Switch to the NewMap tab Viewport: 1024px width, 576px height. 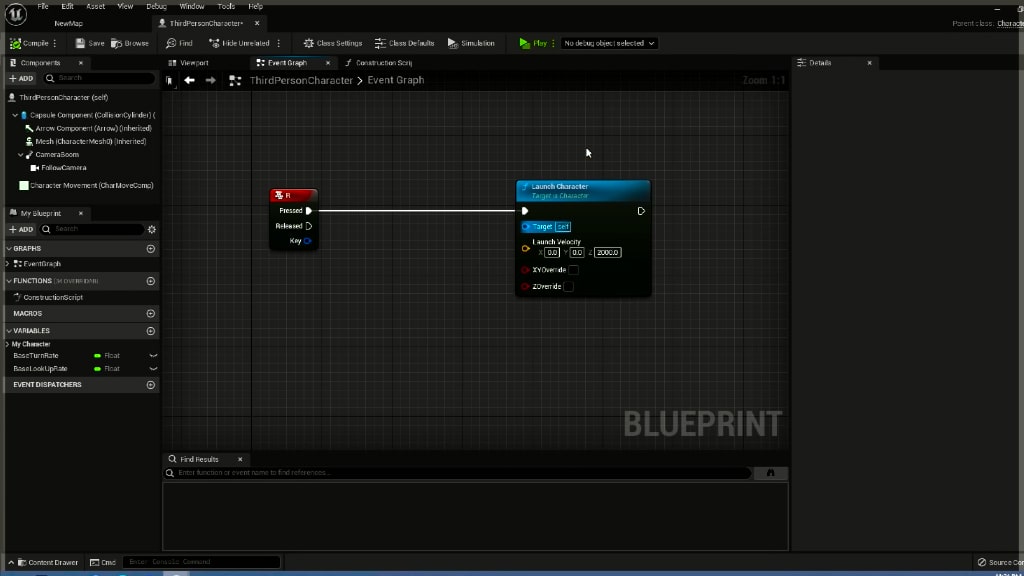69,24
